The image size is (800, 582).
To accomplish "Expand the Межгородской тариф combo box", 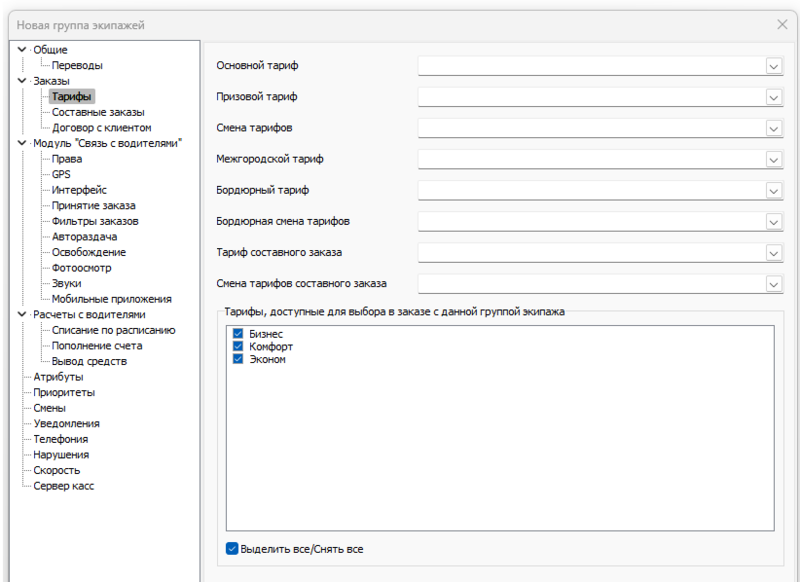I will point(773,159).
